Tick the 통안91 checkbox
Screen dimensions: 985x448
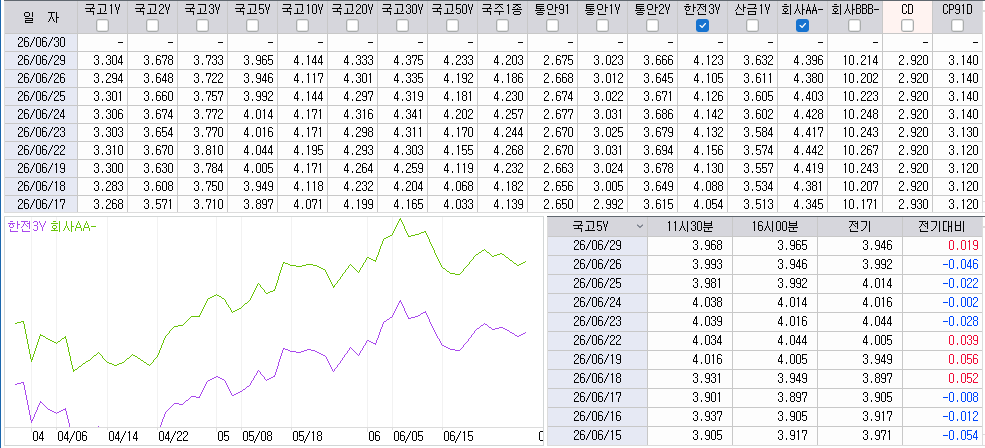point(553,26)
